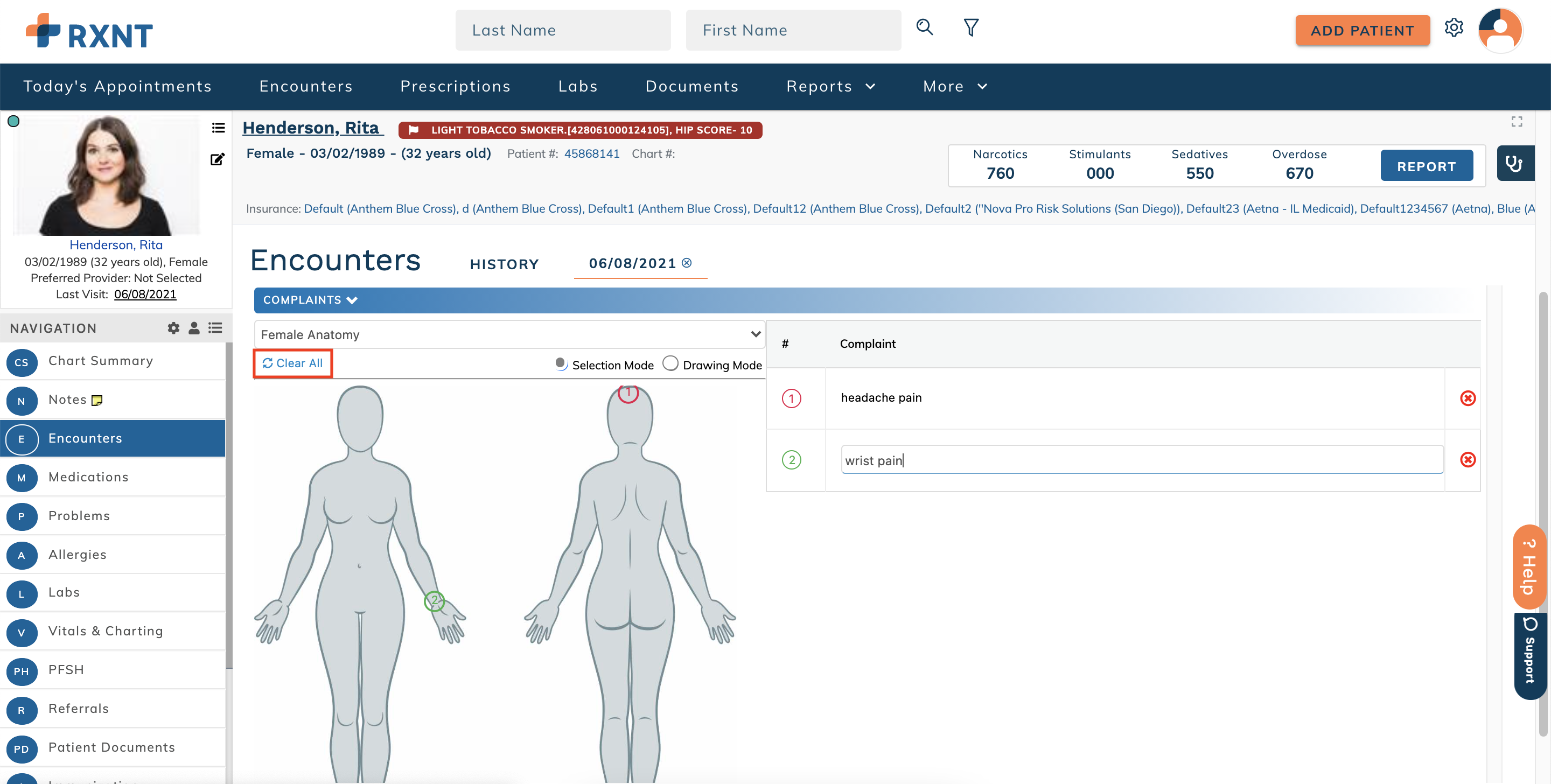Click the stethoscope icon button
The image size is (1551, 784).
click(1514, 163)
